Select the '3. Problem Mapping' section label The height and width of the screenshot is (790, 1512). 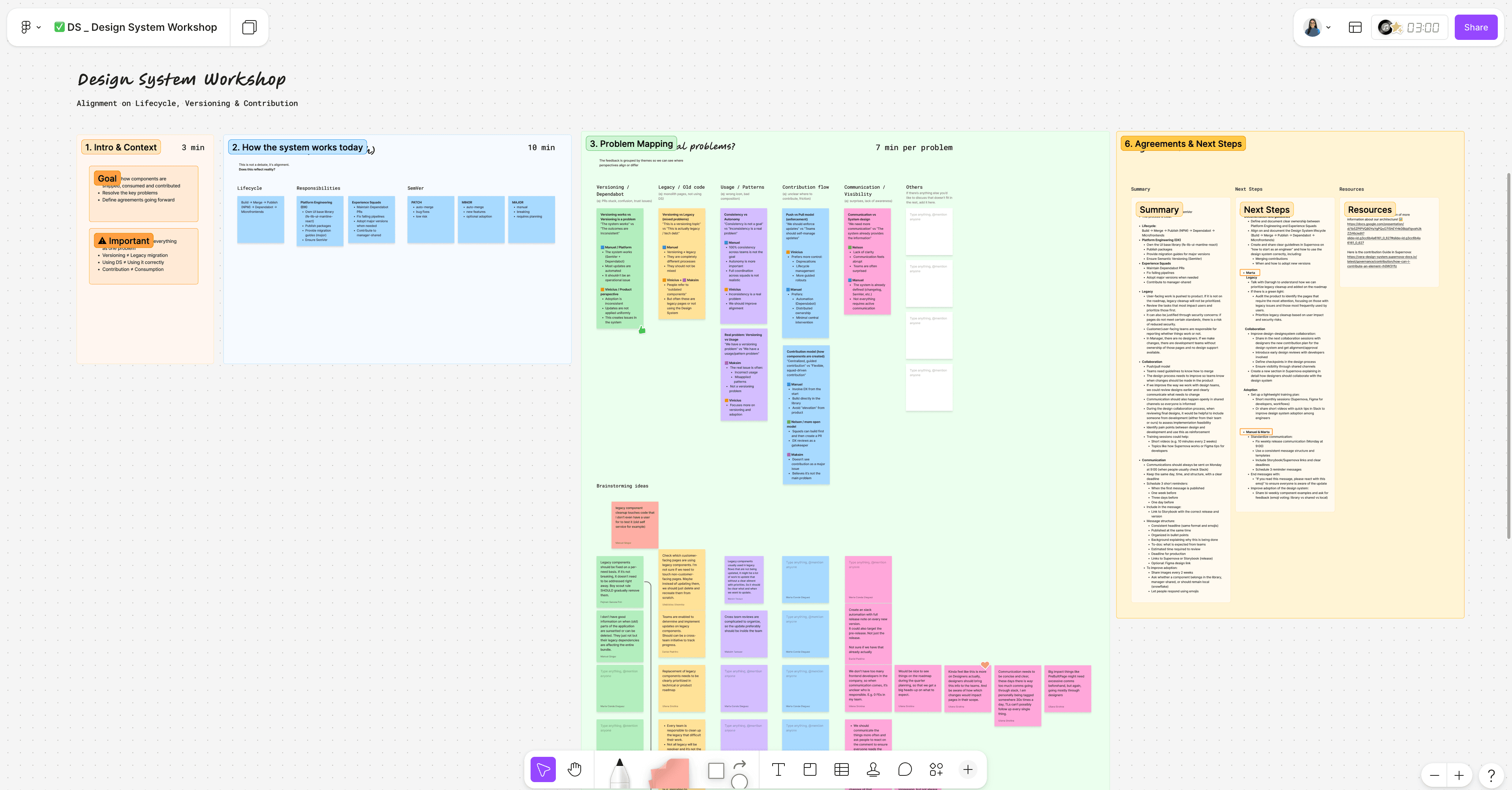[x=632, y=144]
